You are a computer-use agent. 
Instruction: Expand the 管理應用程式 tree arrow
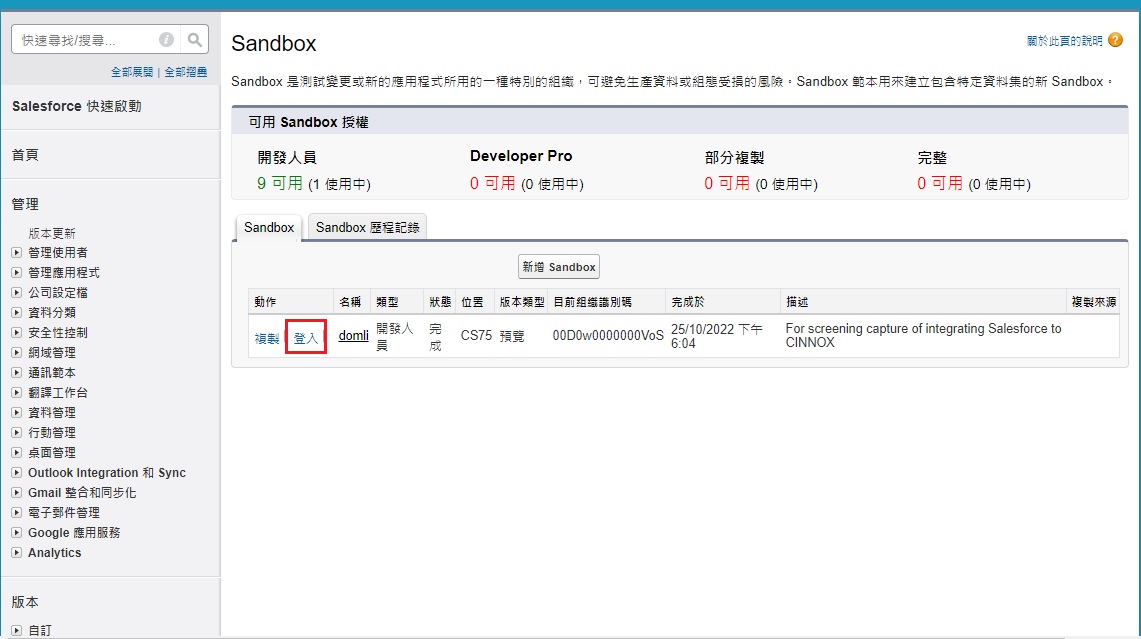16,273
